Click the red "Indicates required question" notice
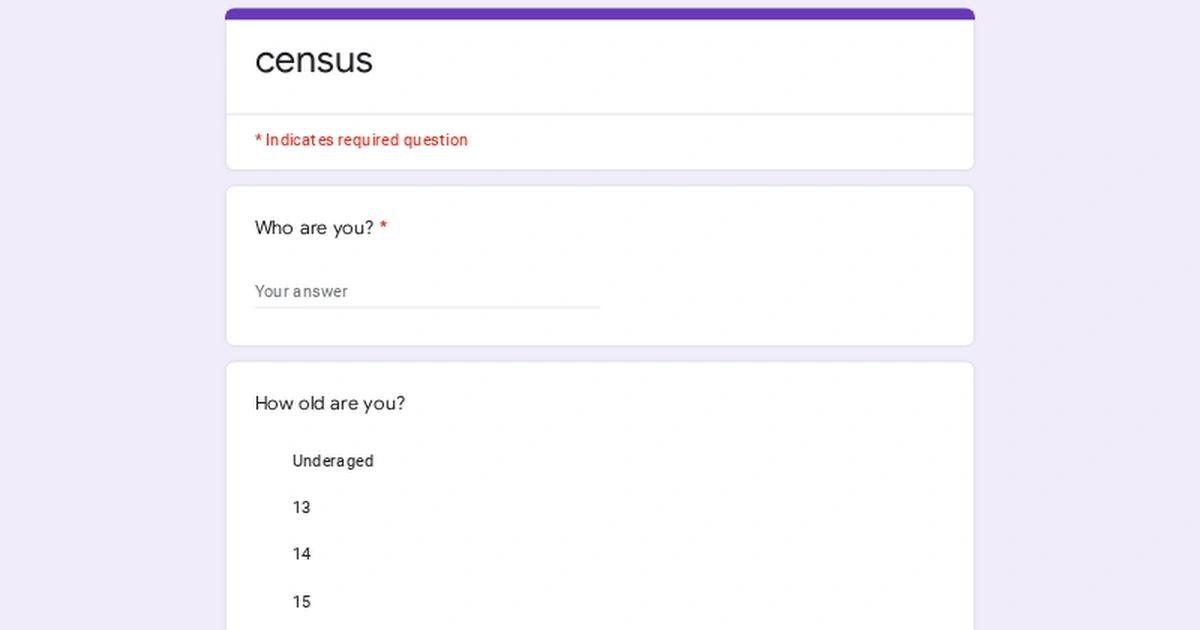This screenshot has width=1200, height=630. click(362, 140)
